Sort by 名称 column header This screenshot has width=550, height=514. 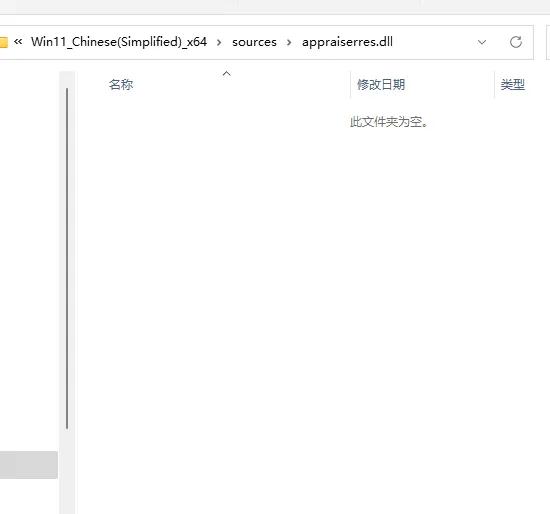click(x=121, y=85)
